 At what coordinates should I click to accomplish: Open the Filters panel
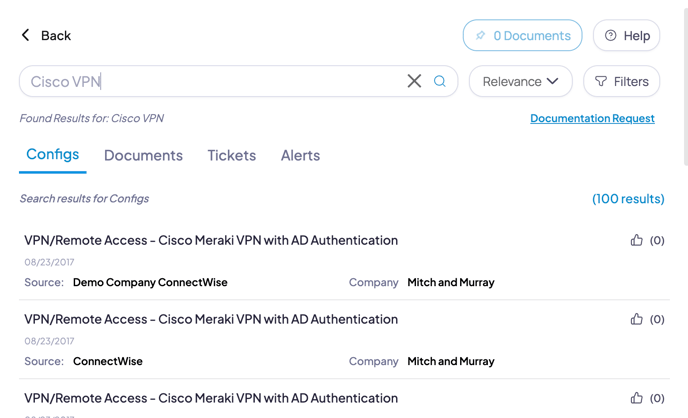coord(621,81)
